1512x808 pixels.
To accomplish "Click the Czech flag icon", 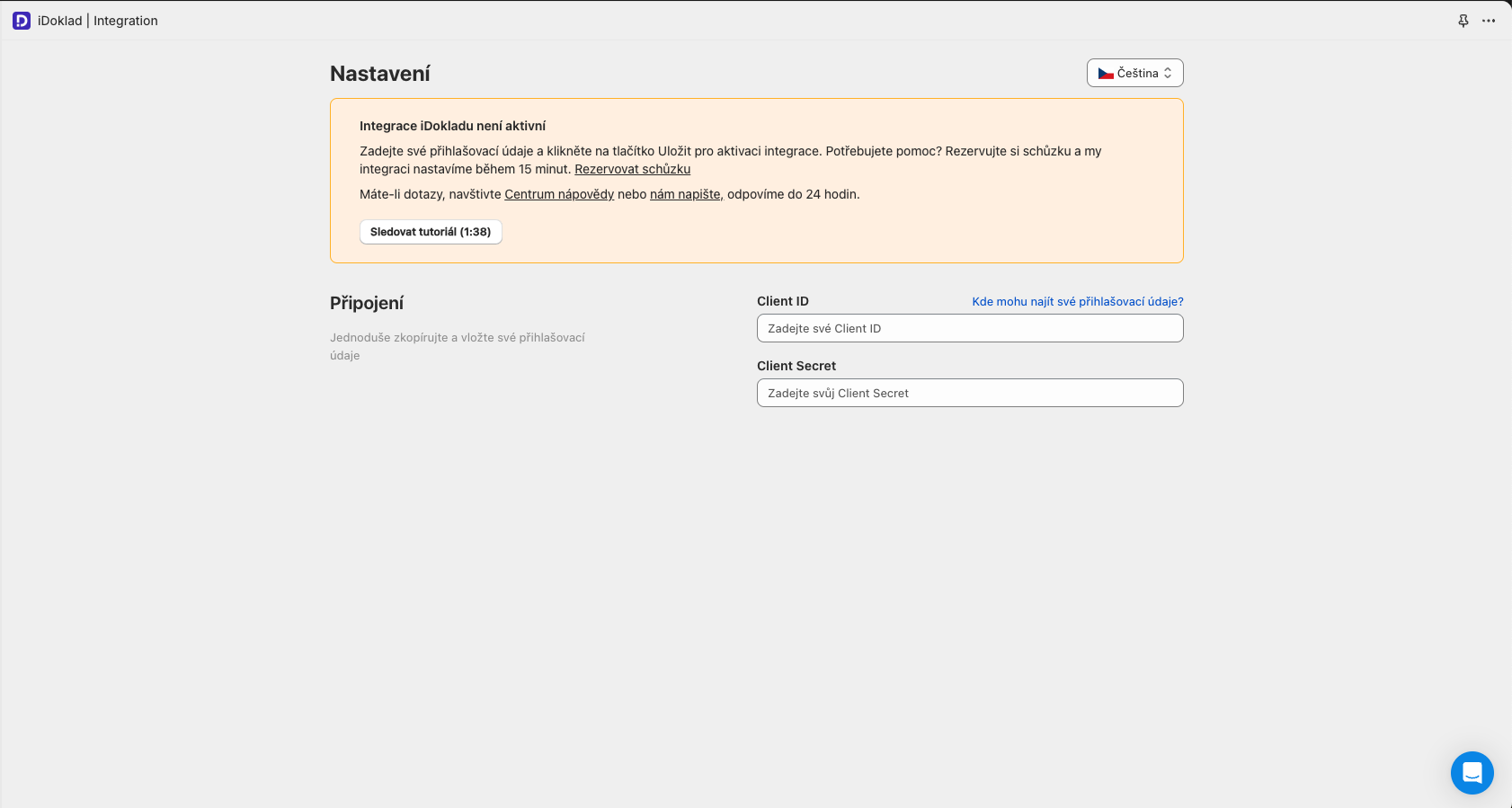I will pyautogui.click(x=1106, y=74).
